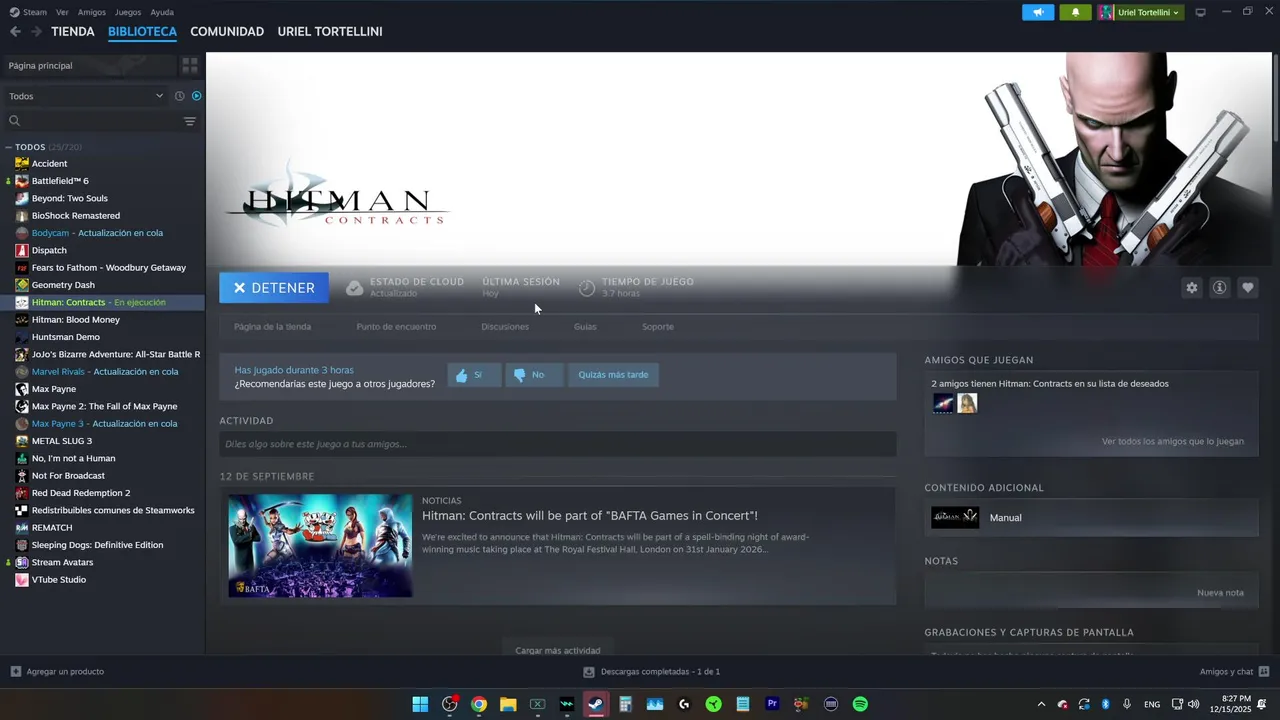Image resolution: width=1280 pixels, height=720 pixels.
Task: Open Hitman: Contracts settings gear
Action: click(x=1191, y=288)
